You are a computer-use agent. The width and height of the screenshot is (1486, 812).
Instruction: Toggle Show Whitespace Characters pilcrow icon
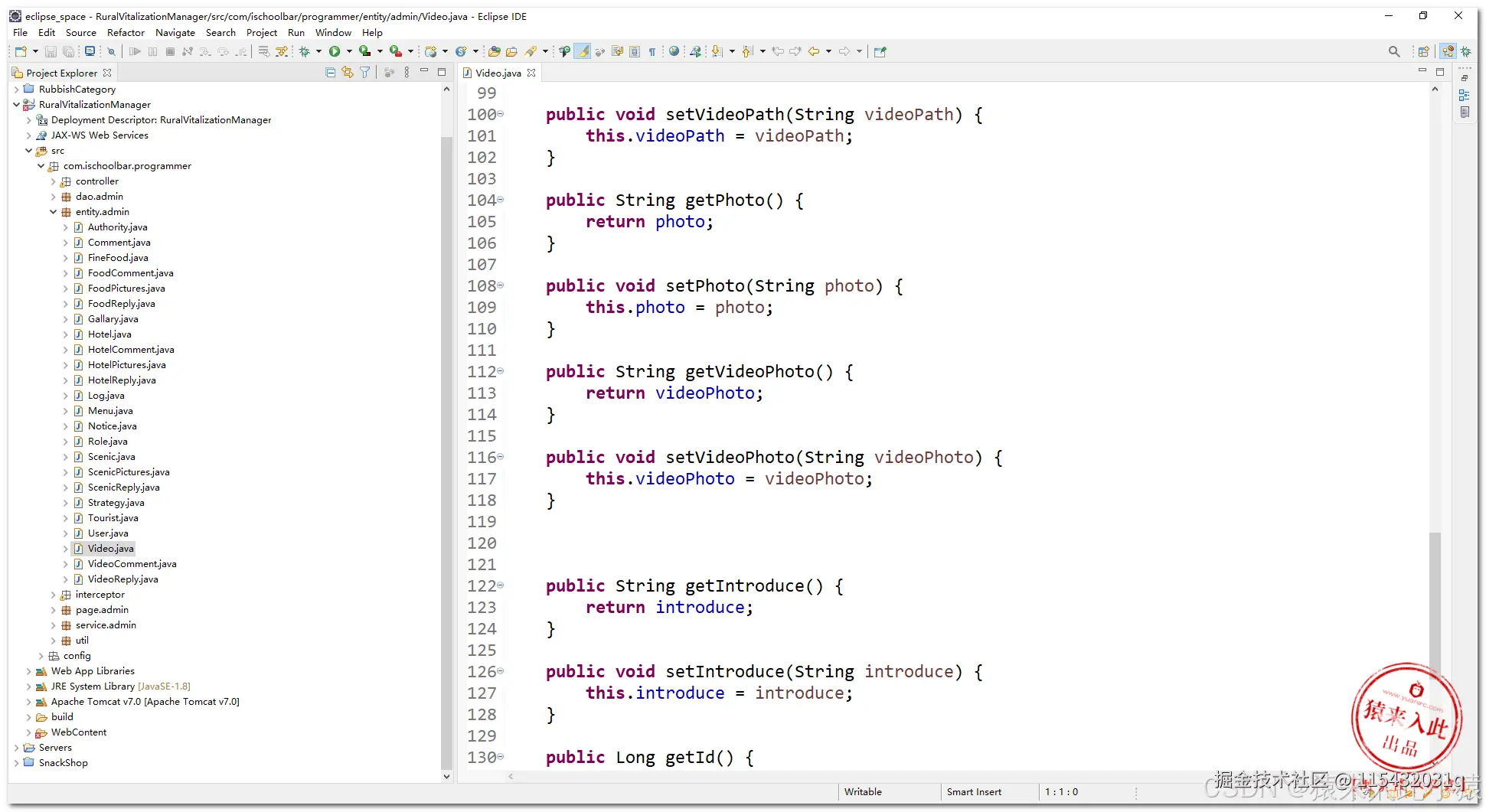[x=652, y=51]
